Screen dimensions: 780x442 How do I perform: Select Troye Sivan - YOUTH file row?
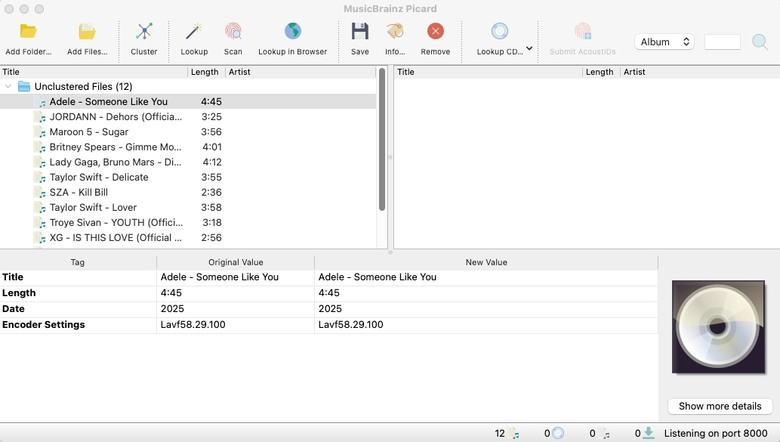pyautogui.click(x=188, y=223)
